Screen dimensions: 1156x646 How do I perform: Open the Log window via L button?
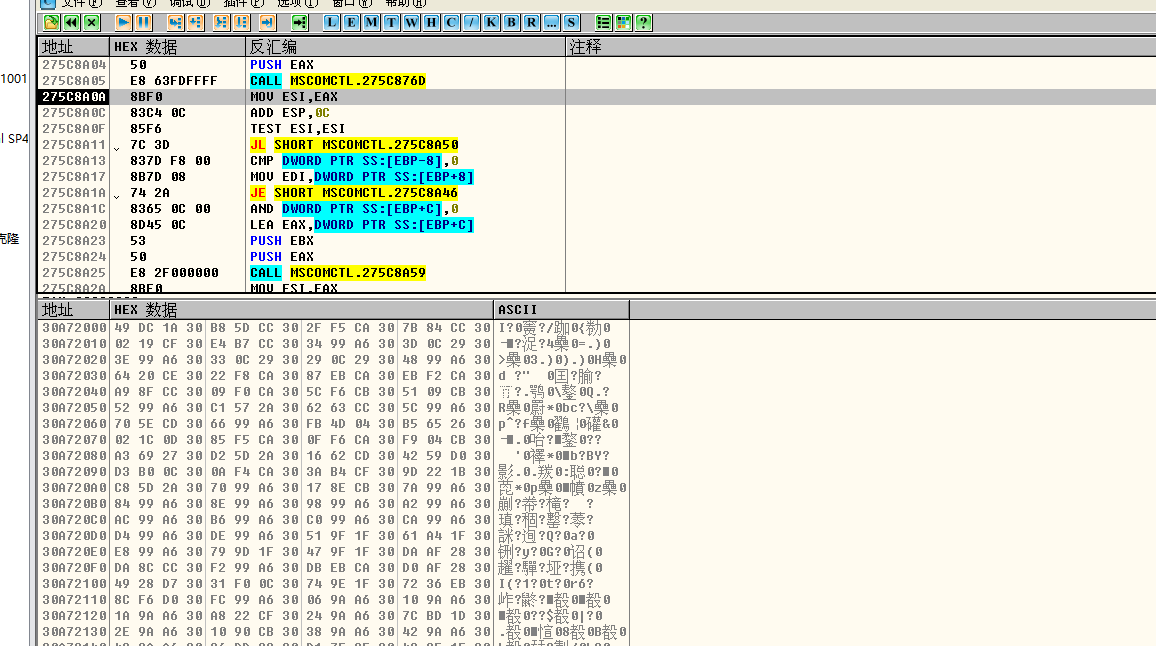click(x=331, y=22)
